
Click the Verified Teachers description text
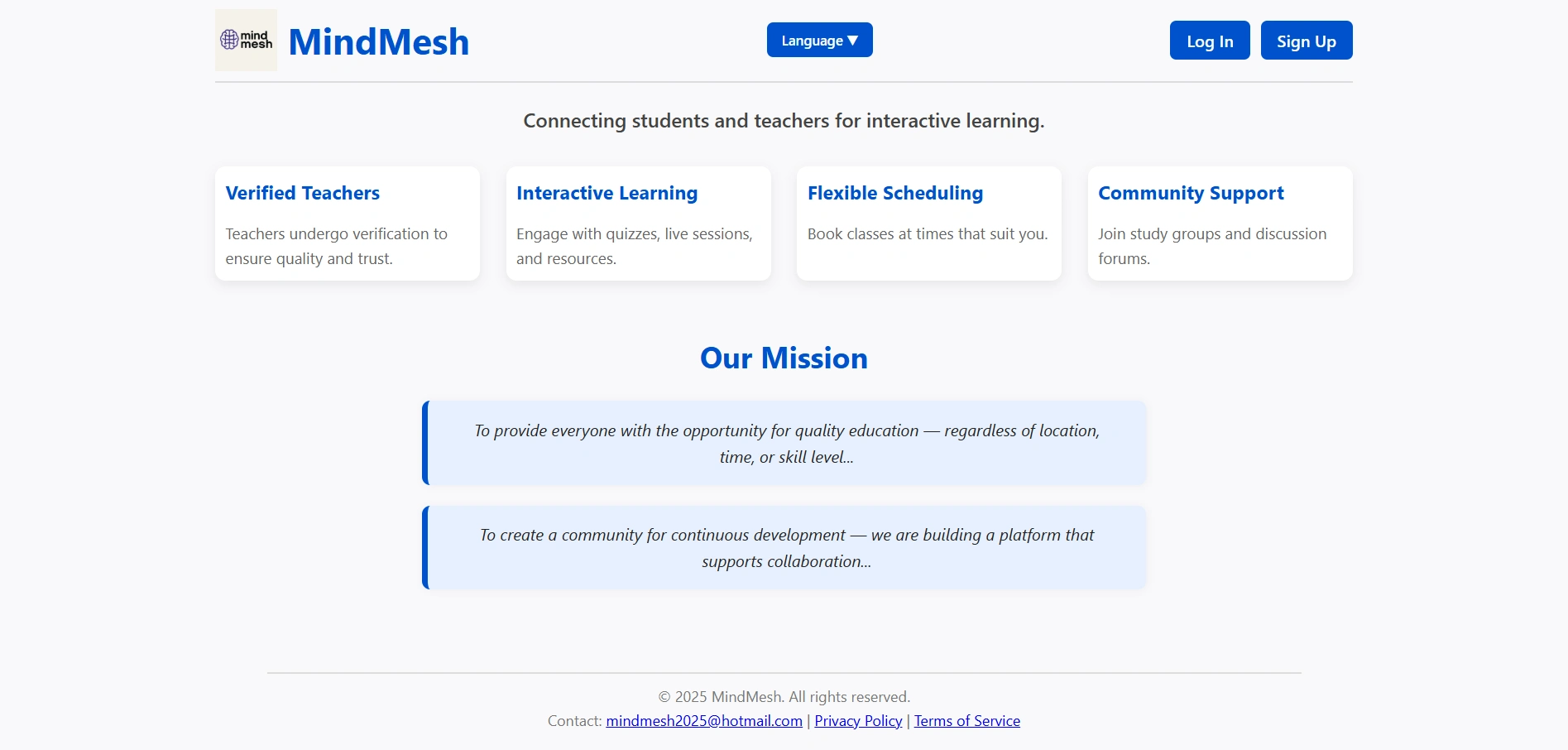(337, 246)
